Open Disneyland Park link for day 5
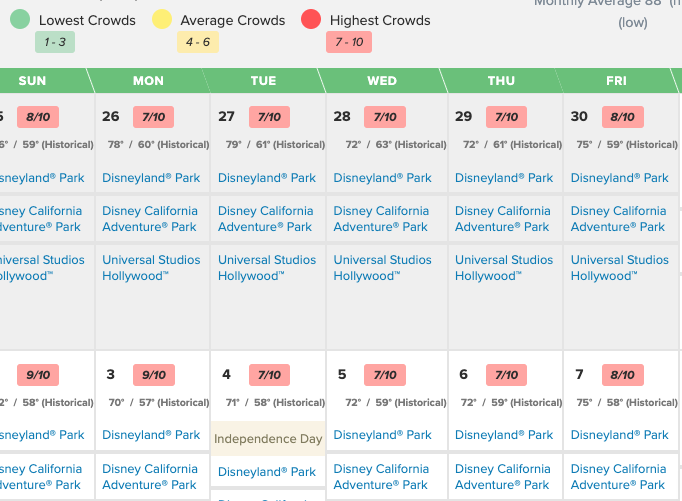 (x=382, y=435)
